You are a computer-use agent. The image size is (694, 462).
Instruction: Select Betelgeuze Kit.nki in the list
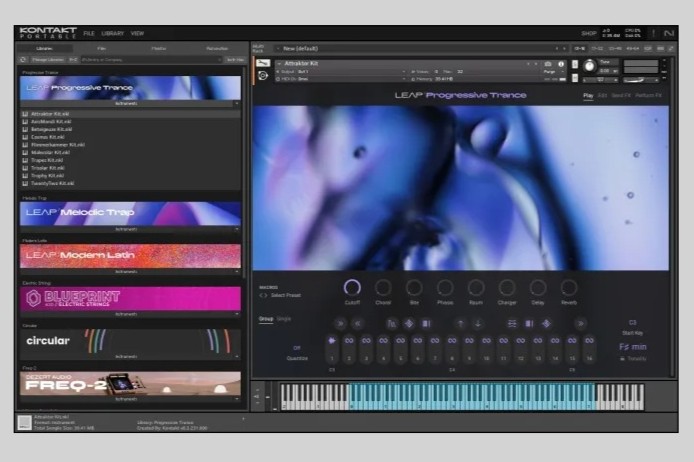[x=51, y=129]
